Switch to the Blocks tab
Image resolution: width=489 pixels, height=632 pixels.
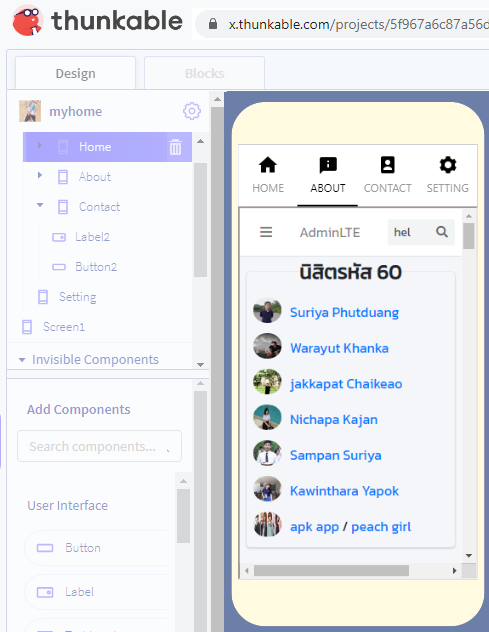(x=204, y=73)
